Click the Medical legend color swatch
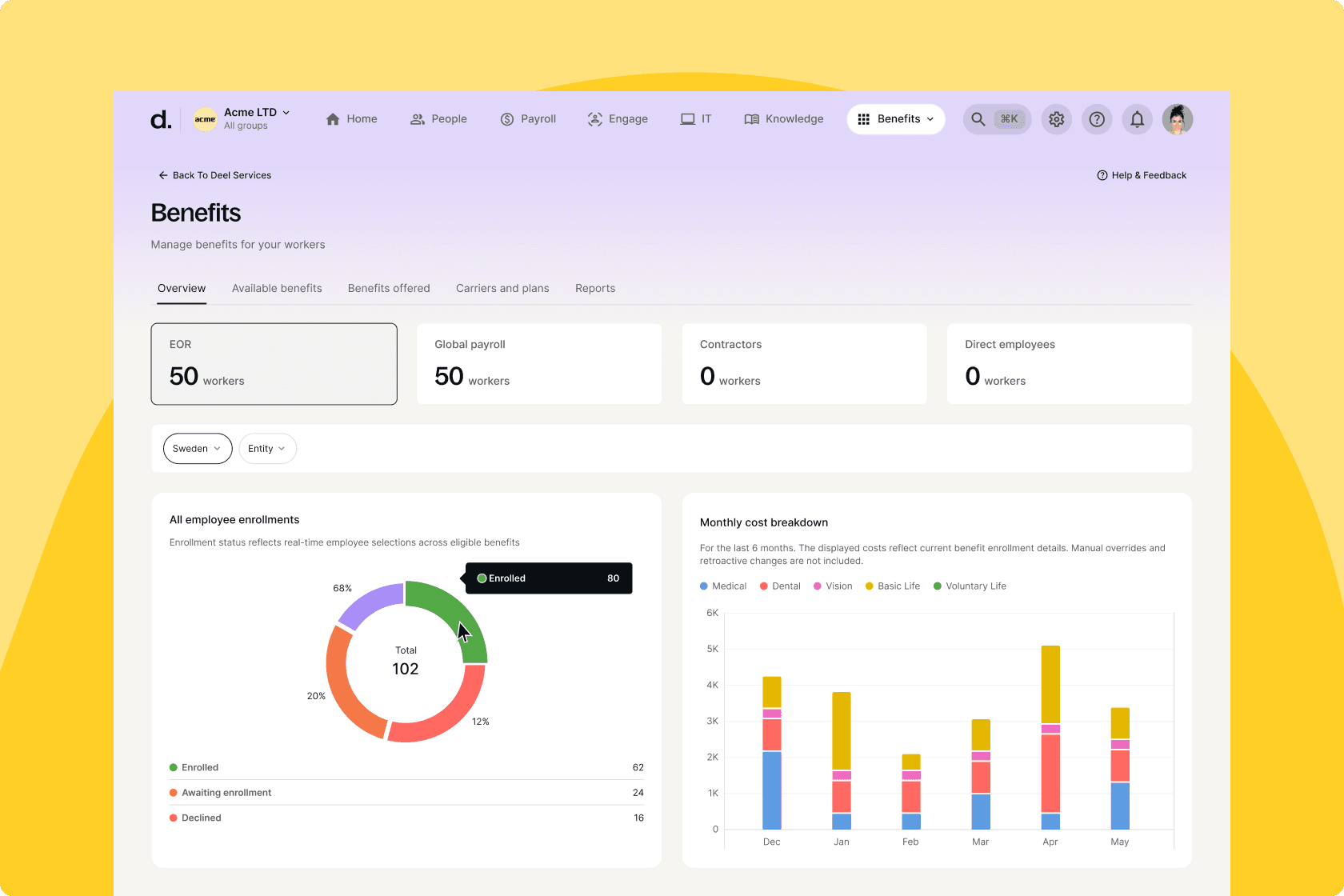Screen dimensions: 1344x896 click(702, 586)
